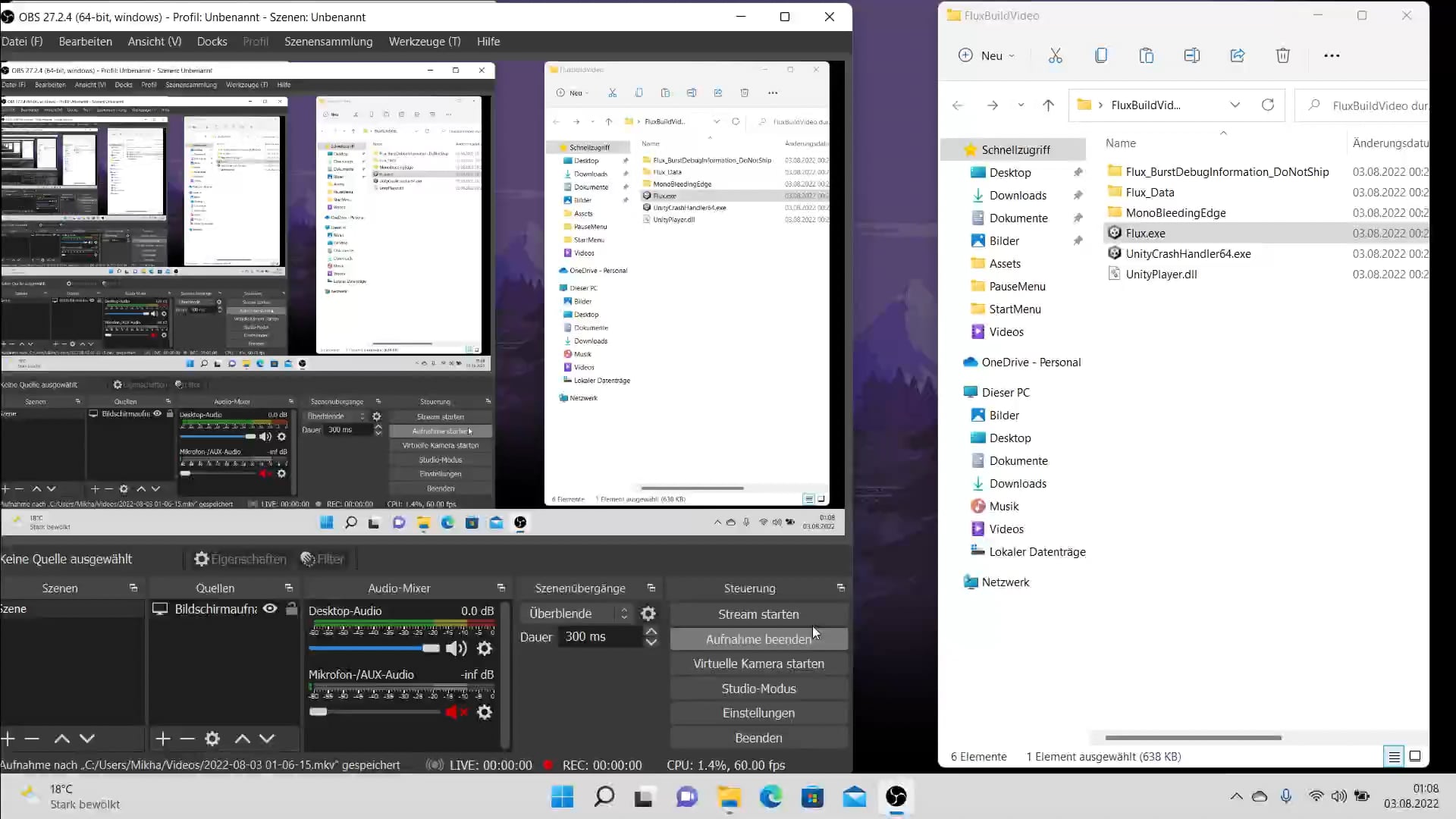Click the delete trash icon in Explorer
1456x819 pixels.
pyautogui.click(x=1282, y=55)
